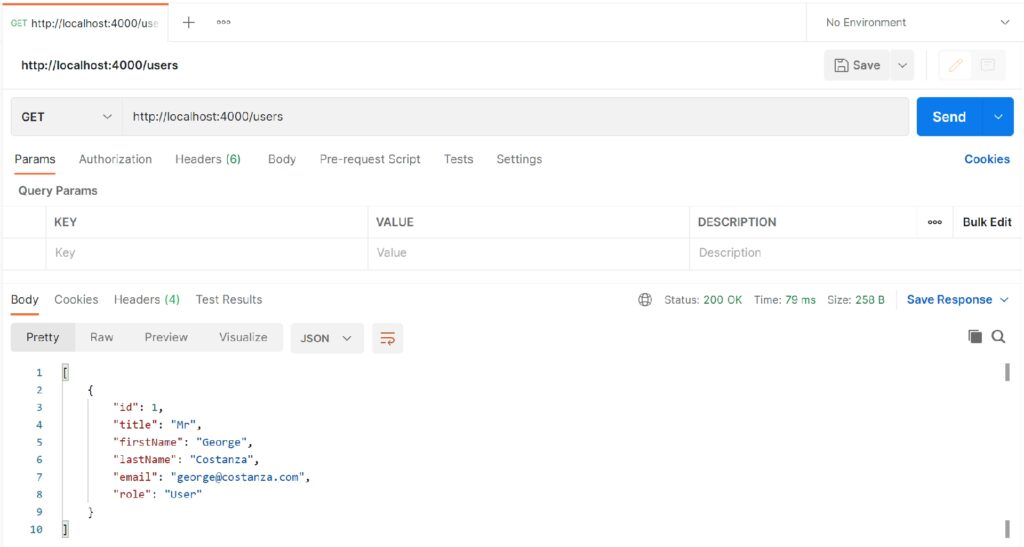Open column options three-dots in params table

click(x=934, y=222)
